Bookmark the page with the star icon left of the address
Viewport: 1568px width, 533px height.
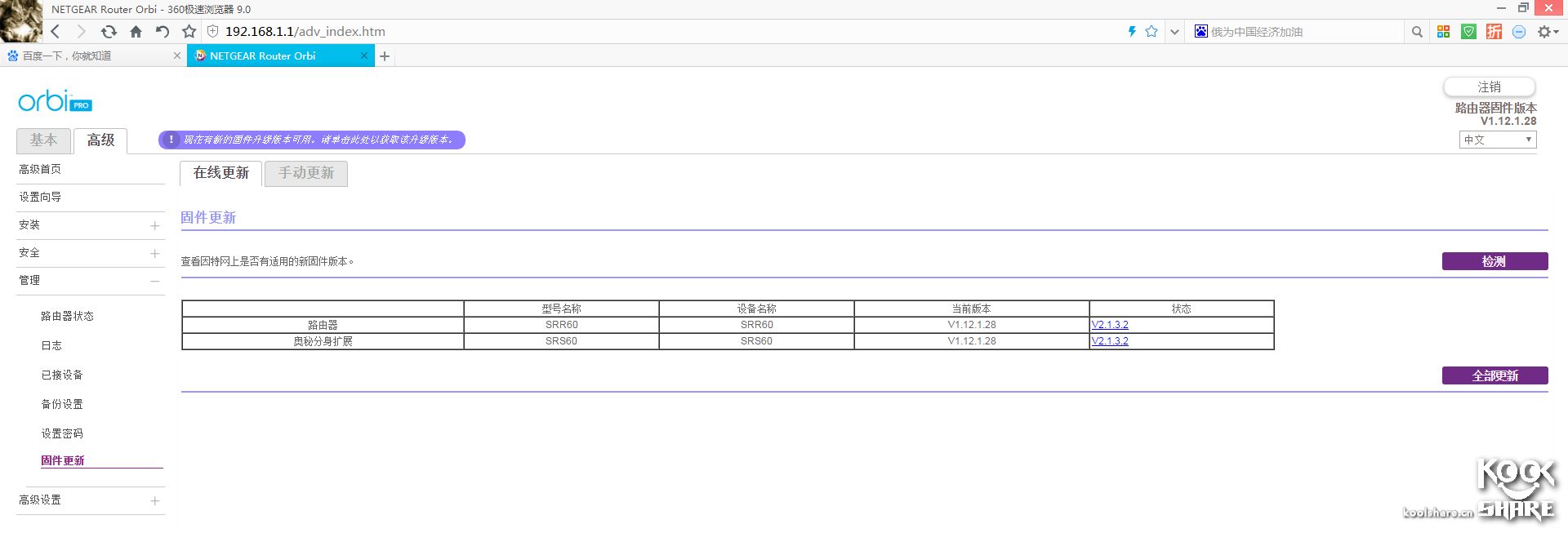[x=189, y=32]
